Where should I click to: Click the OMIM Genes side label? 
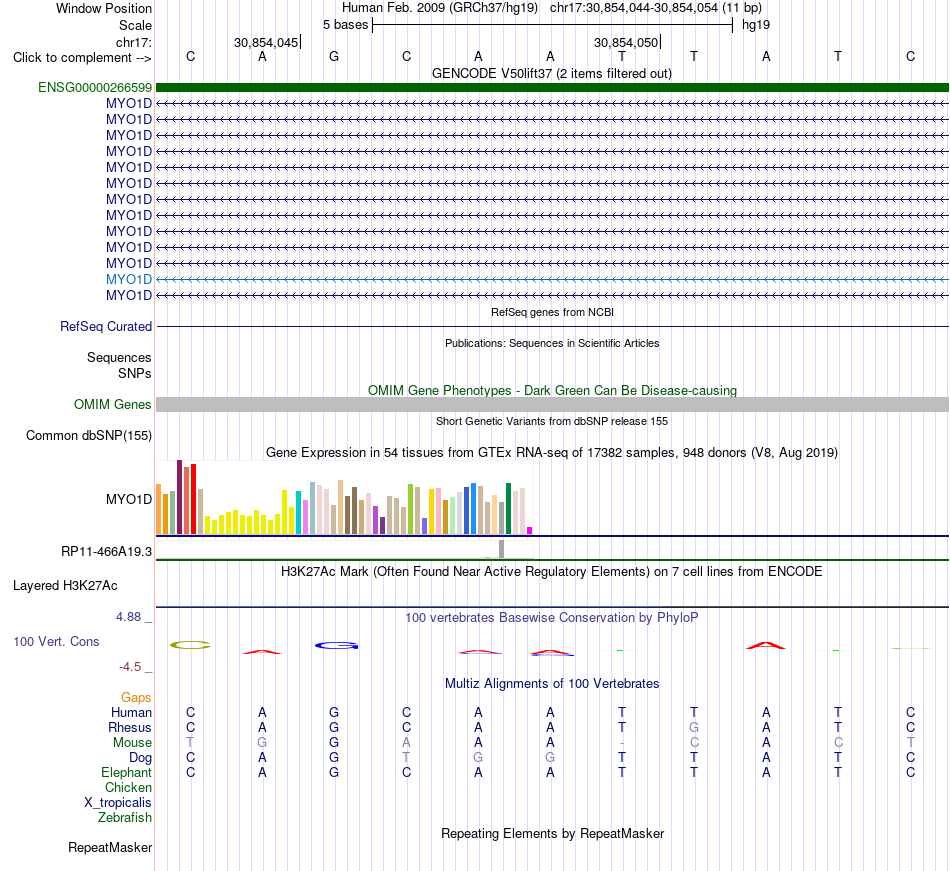[112, 405]
